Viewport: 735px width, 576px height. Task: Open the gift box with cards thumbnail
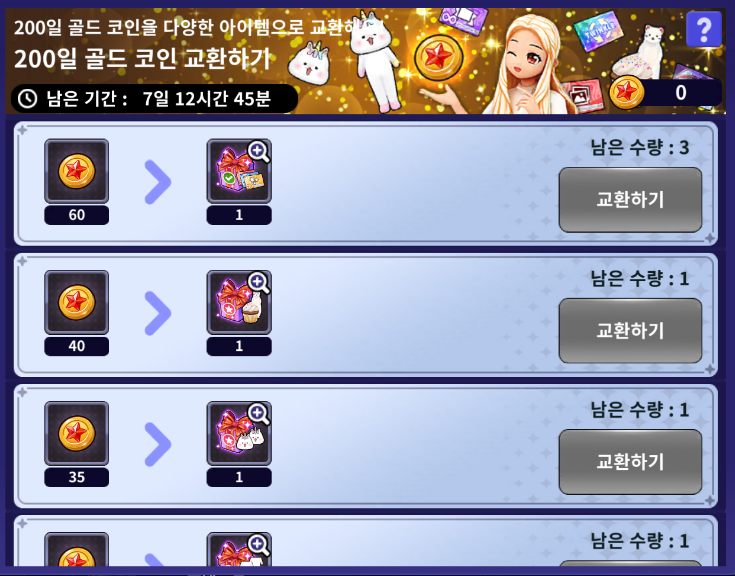click(x=239, y=171)
